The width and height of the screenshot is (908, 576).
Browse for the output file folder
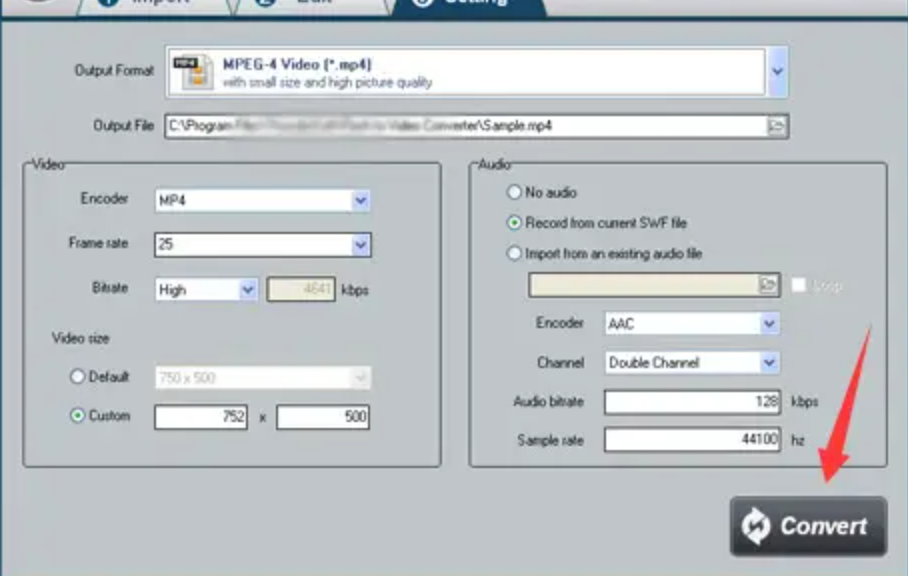coord(776,126)
